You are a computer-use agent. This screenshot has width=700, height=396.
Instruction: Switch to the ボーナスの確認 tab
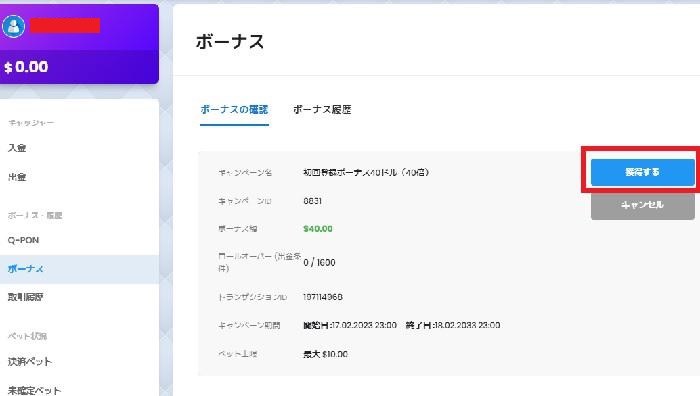coord(234,110)
